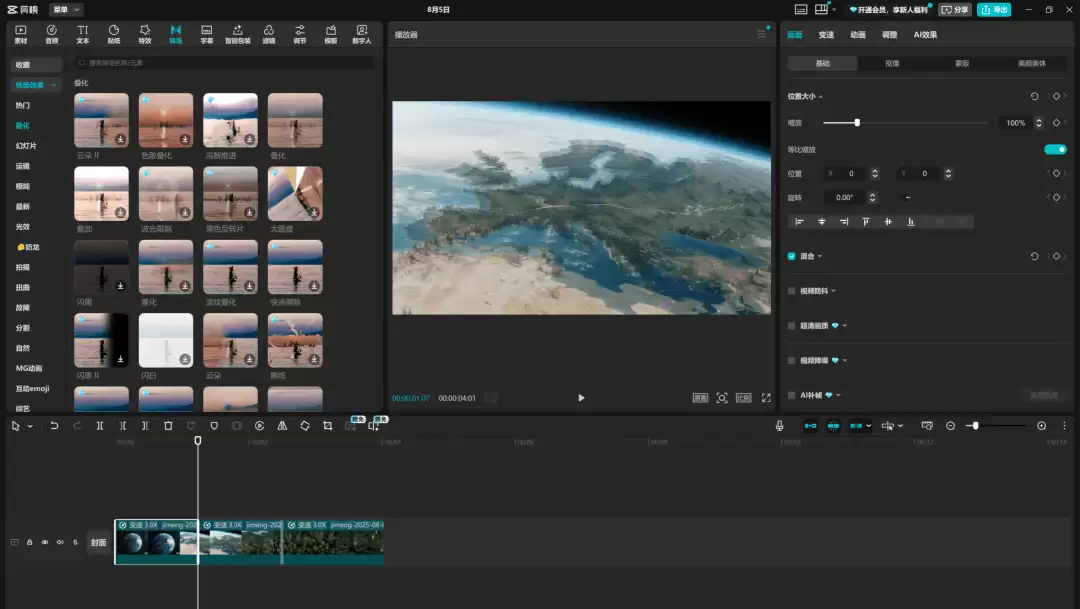Open the 特效 effects panel icon
The image size is (1080, 609).
pyautogui.click(x=145, y=34)
